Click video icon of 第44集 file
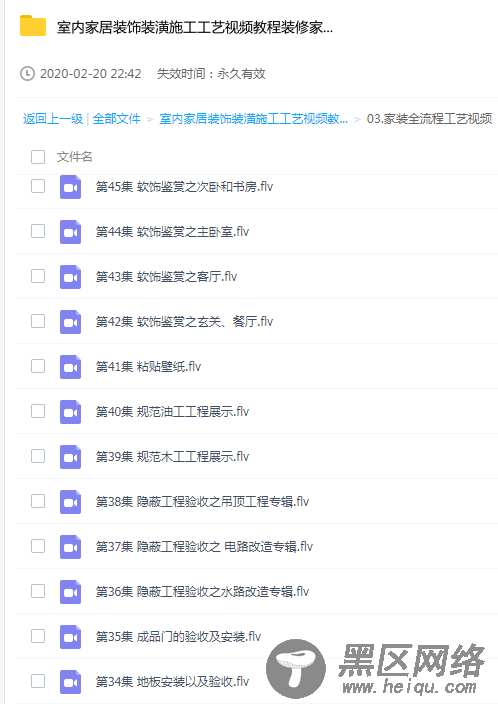The width and height of the screenshot is (498, 704). coord(71,232)
